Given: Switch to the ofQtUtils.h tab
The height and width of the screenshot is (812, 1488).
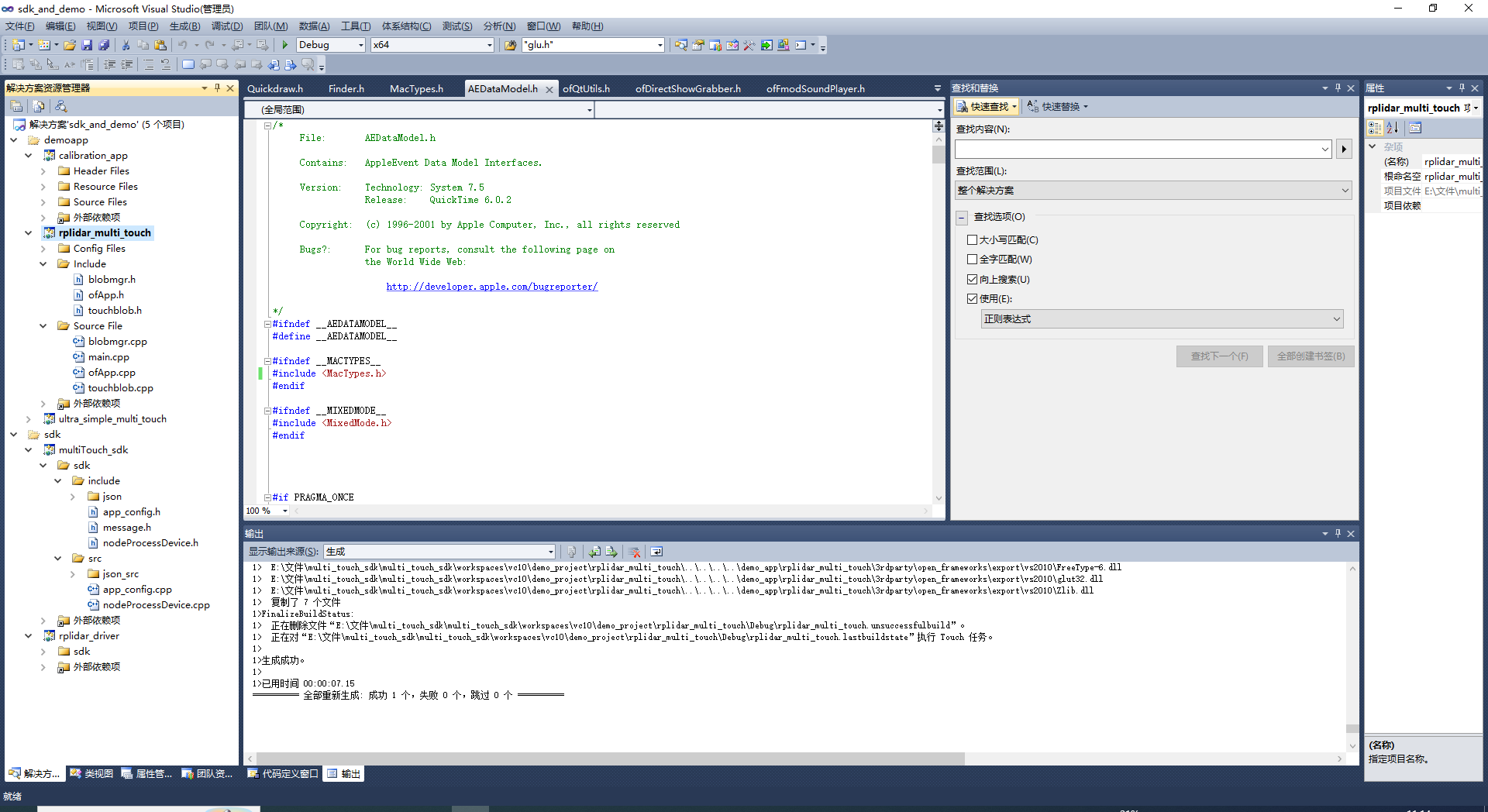Looking at the screenshot, I should 586,89.
